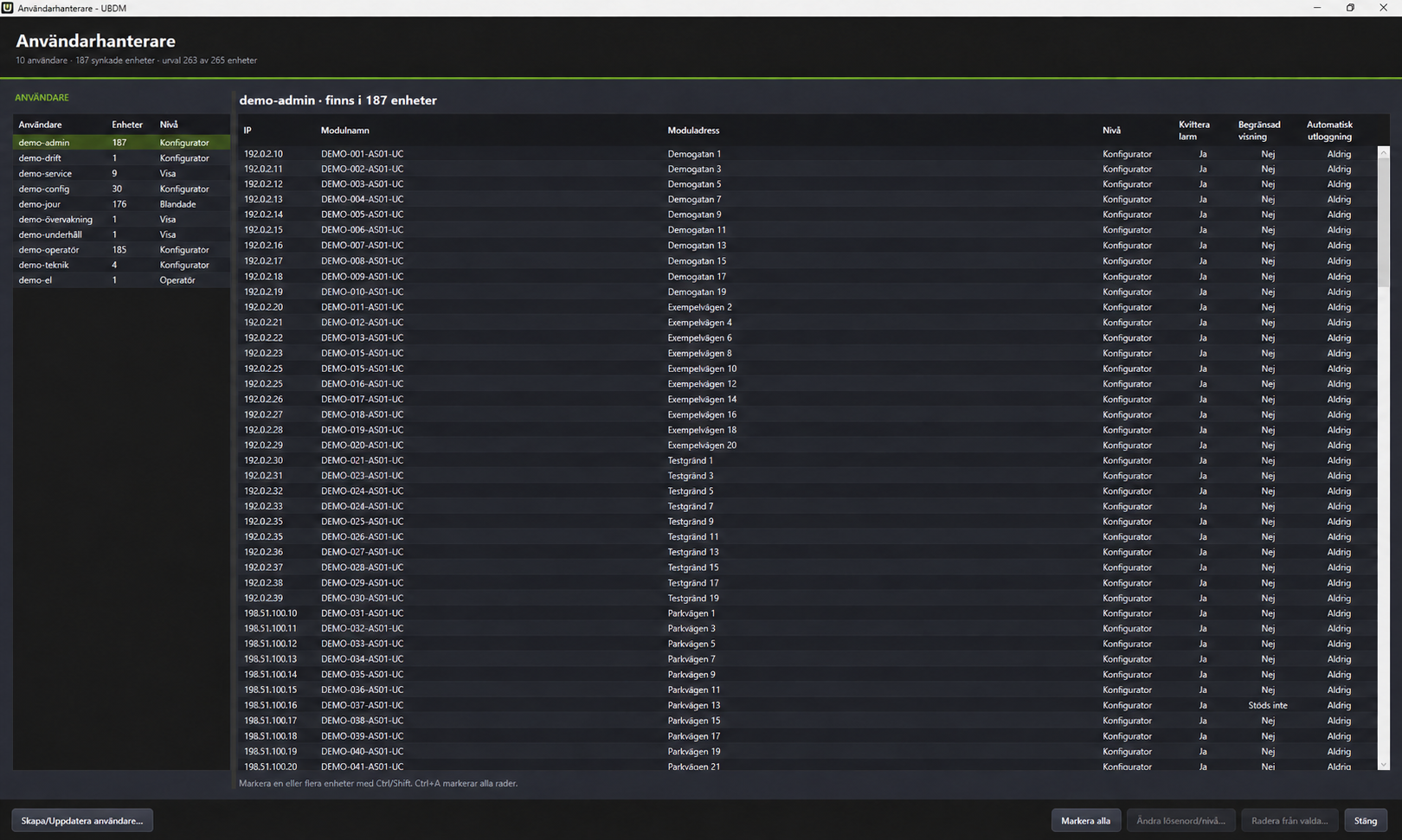Click module name DEMO-040-AS01-UC
Viewport: 1402px width, 840px height.
(x=362, y=751)
